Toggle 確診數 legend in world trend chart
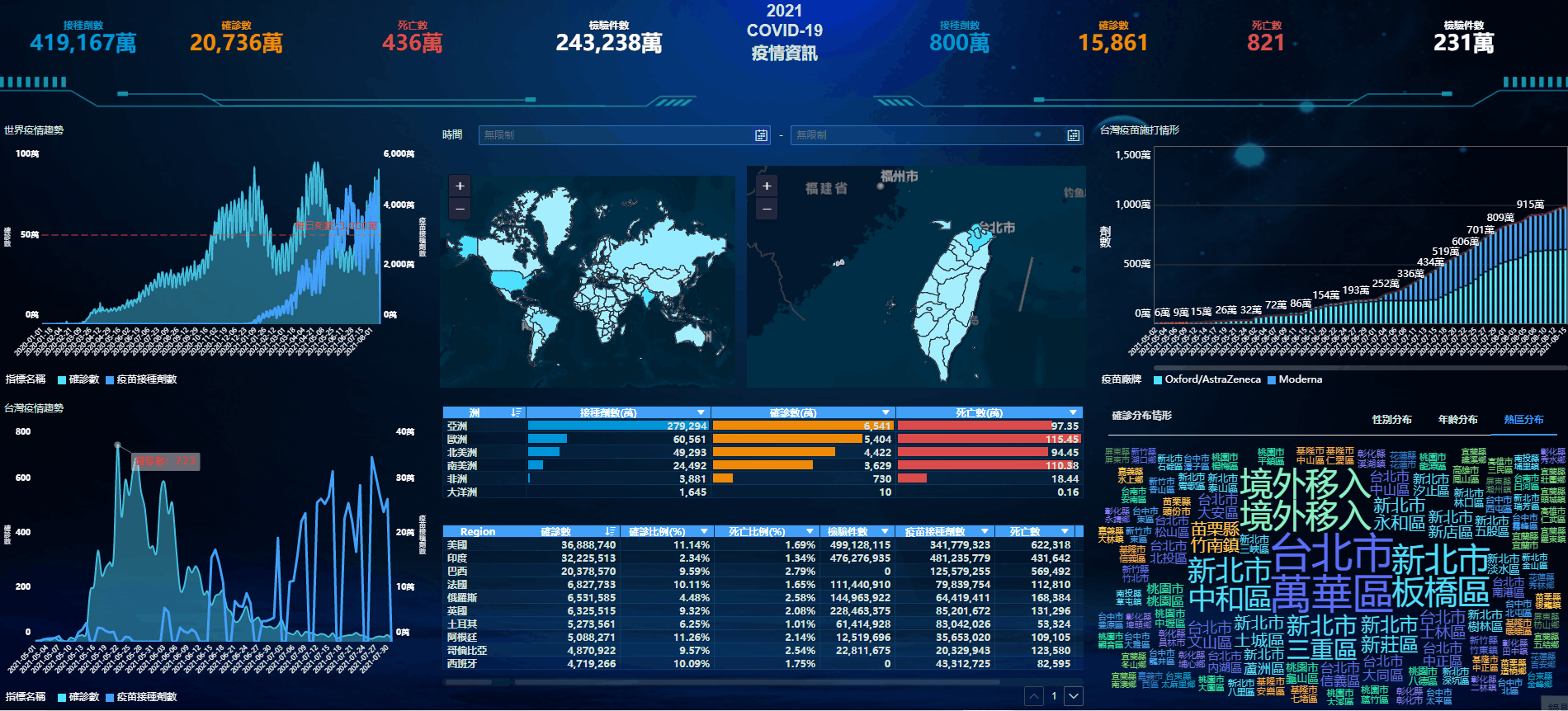The height and width of the screenshot is (711, 1568). pyautogui.click(x=78, y=379)
